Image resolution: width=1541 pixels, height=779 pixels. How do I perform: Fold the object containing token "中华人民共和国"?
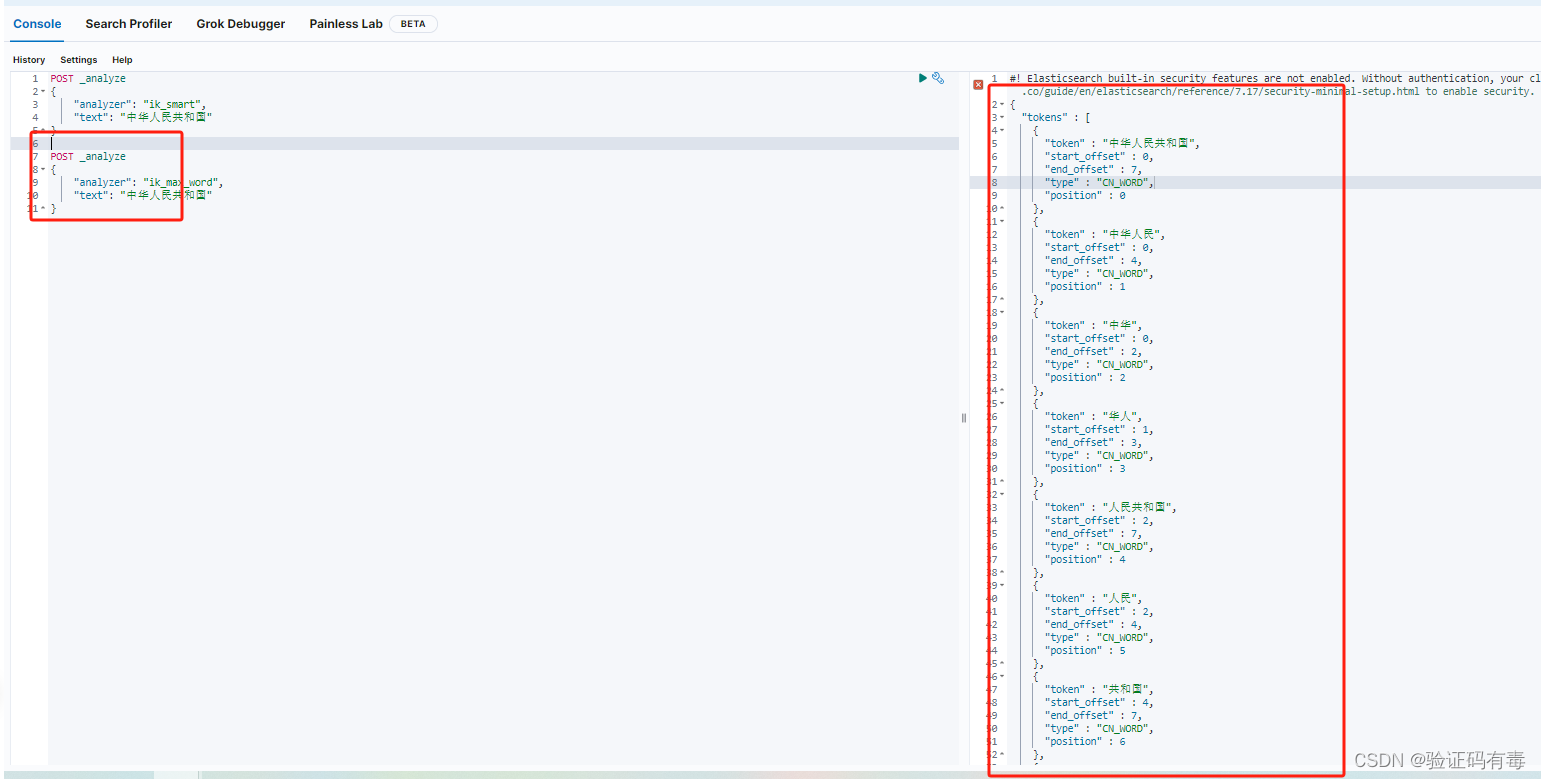1003,130
